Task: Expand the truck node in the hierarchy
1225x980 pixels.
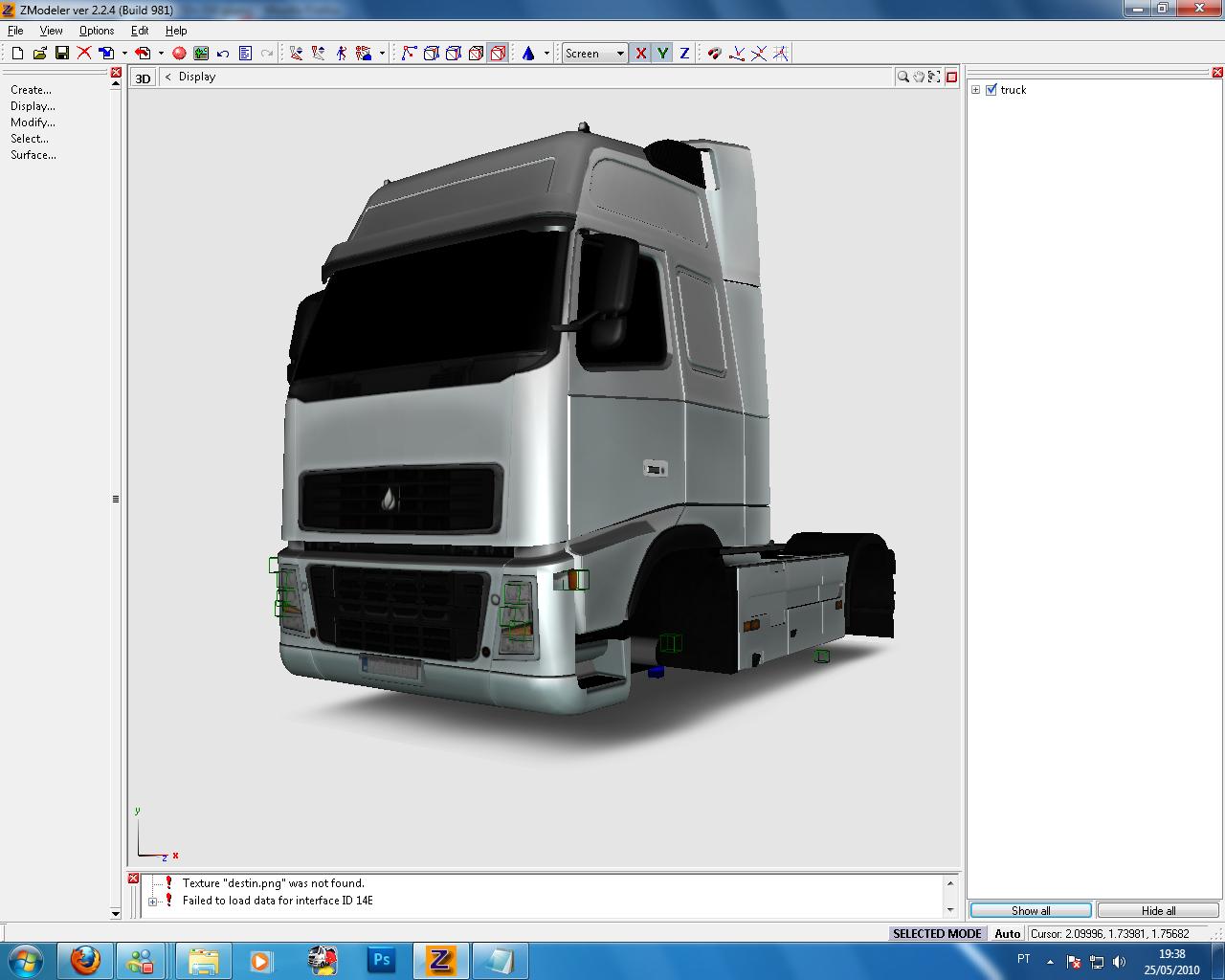Action: point(975,89)
